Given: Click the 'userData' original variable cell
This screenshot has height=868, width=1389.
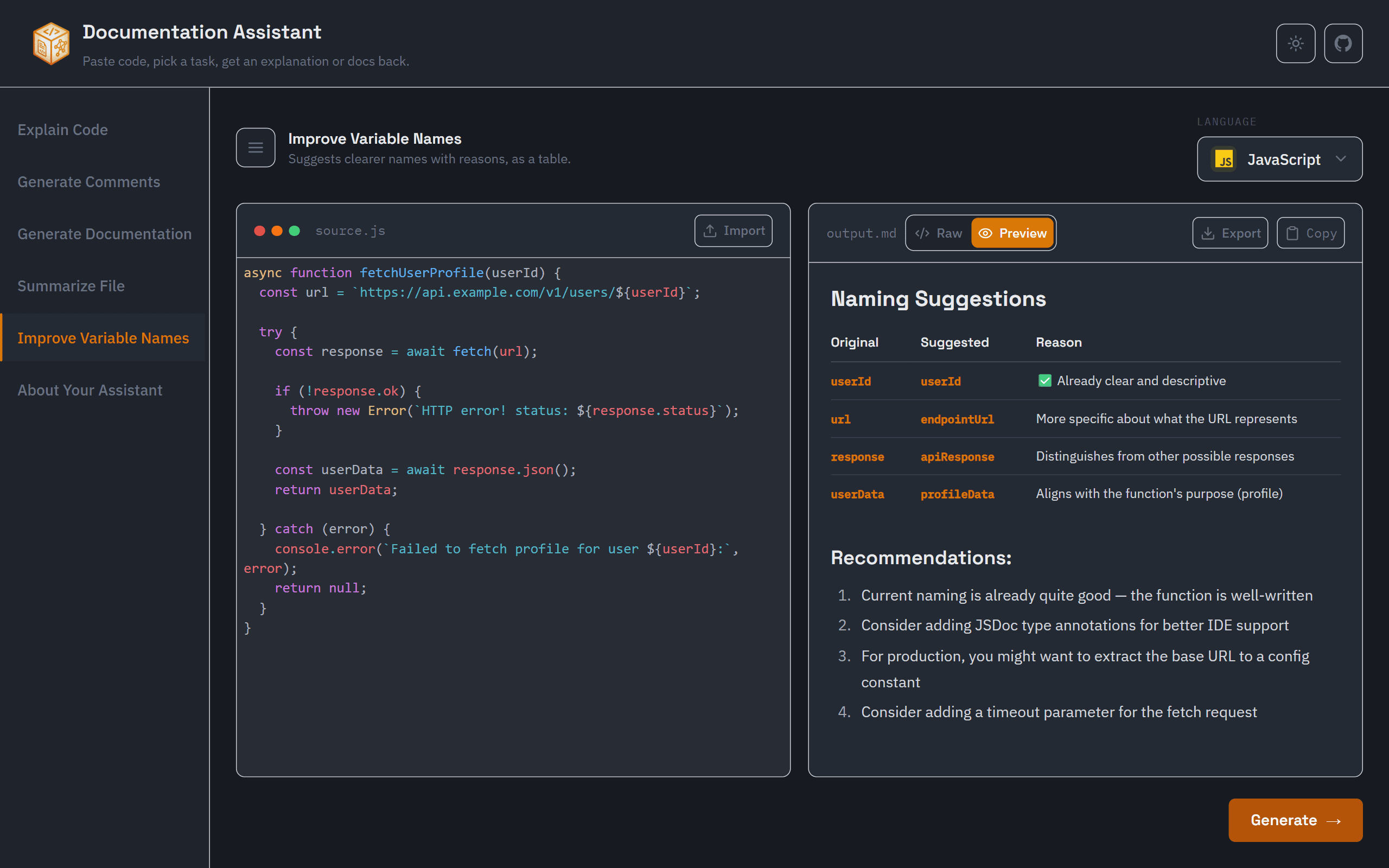Looking at the screenshot, I should tap(857, 494).
